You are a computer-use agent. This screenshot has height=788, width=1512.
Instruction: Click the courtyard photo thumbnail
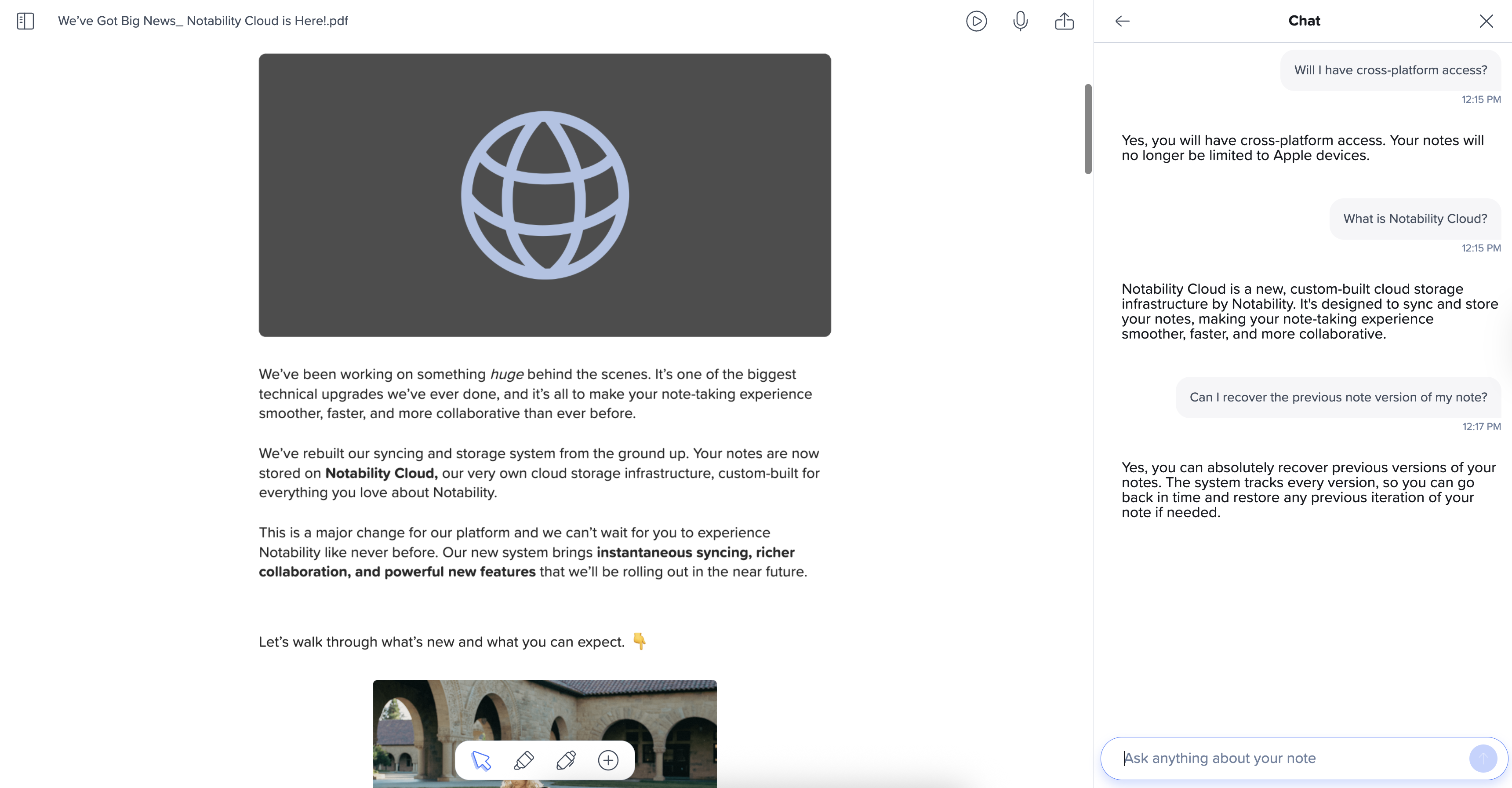point(544,711)
